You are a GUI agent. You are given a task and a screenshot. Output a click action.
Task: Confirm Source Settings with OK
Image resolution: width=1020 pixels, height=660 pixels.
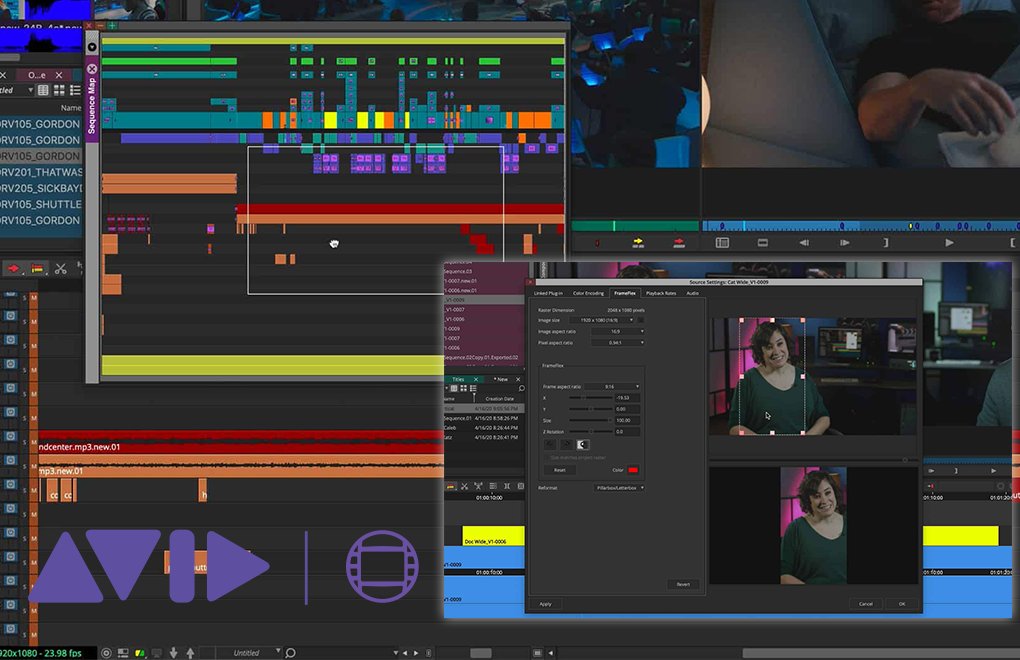tap(902, 604)
